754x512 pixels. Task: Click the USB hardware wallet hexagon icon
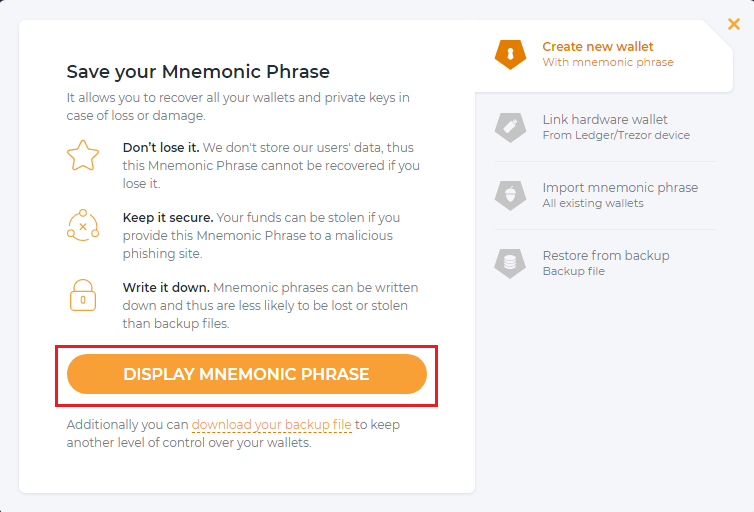tap(510, 127)
